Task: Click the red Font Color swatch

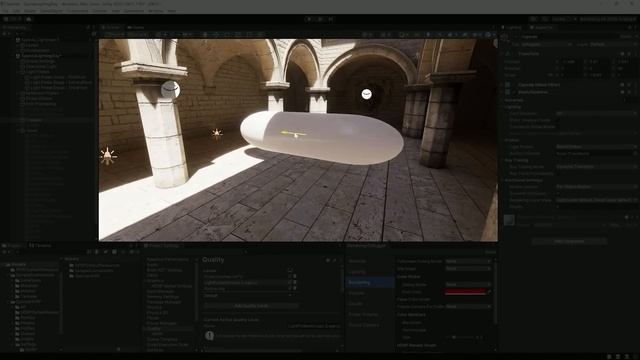Action: [x=466, y=292]
